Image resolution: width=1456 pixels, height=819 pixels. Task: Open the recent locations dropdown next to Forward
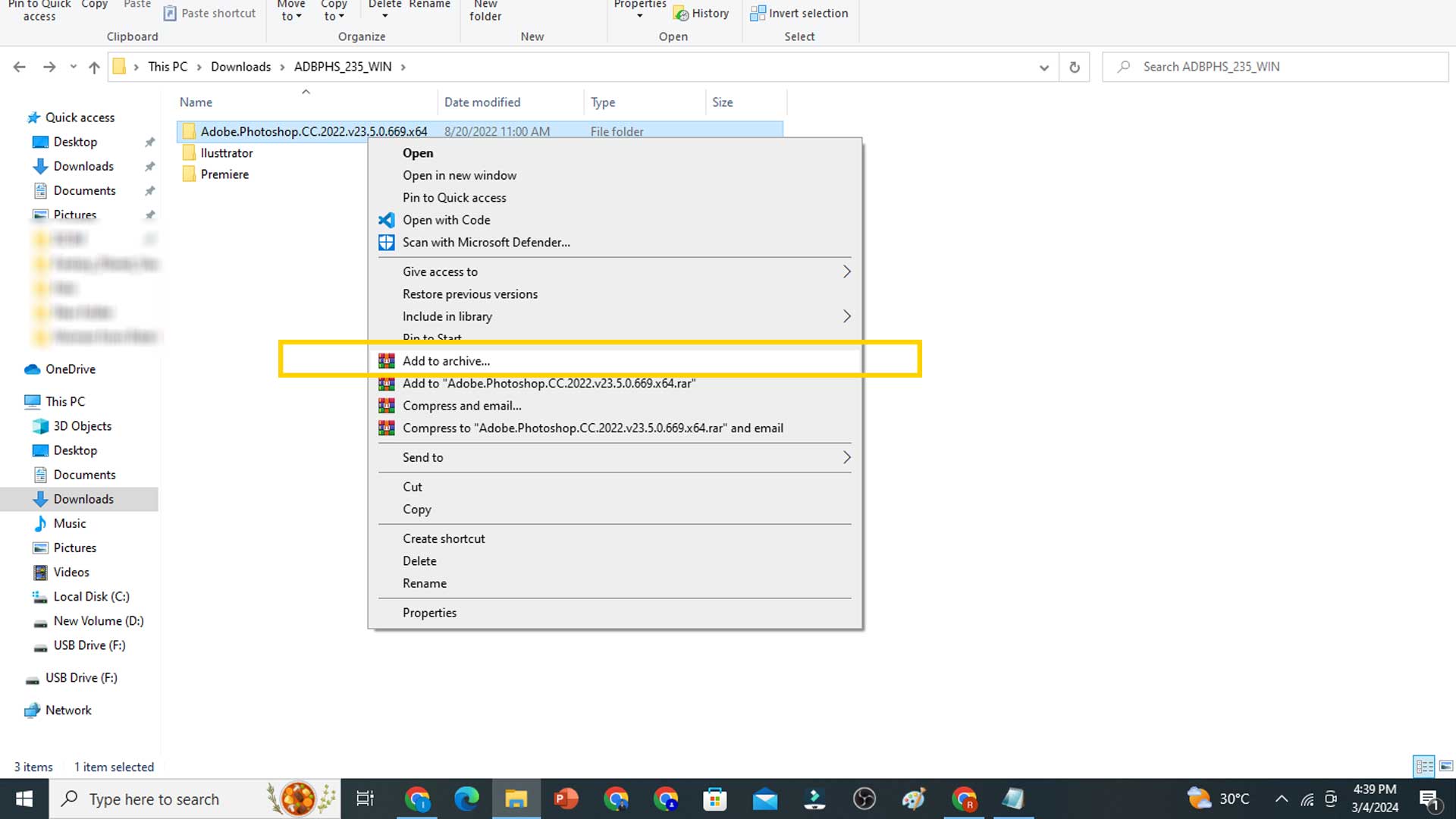pyautogui.click(x=73, y=67)
